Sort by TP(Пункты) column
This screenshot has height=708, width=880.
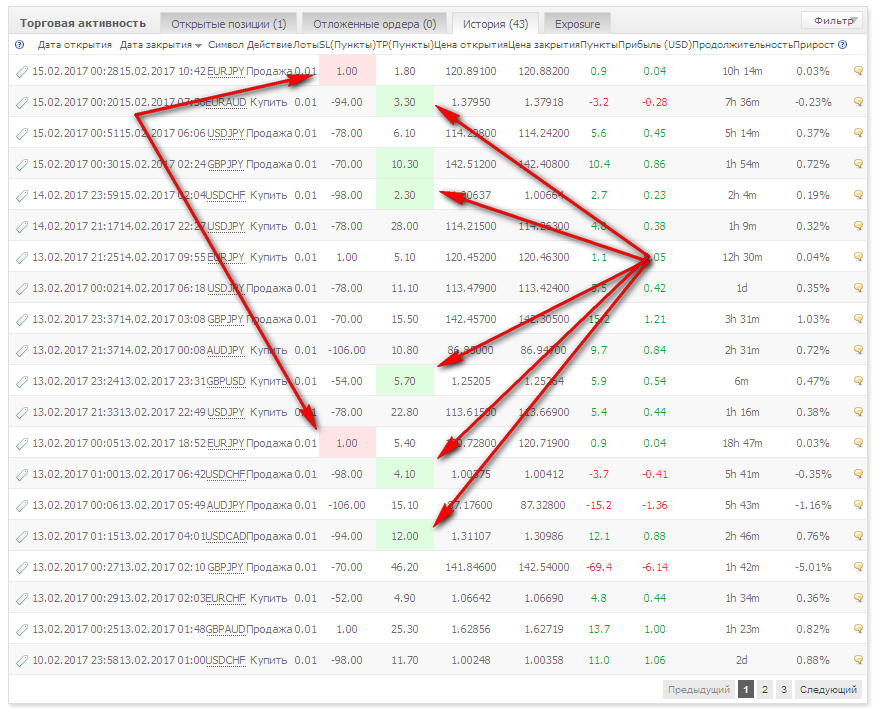(x=405, y=45)
